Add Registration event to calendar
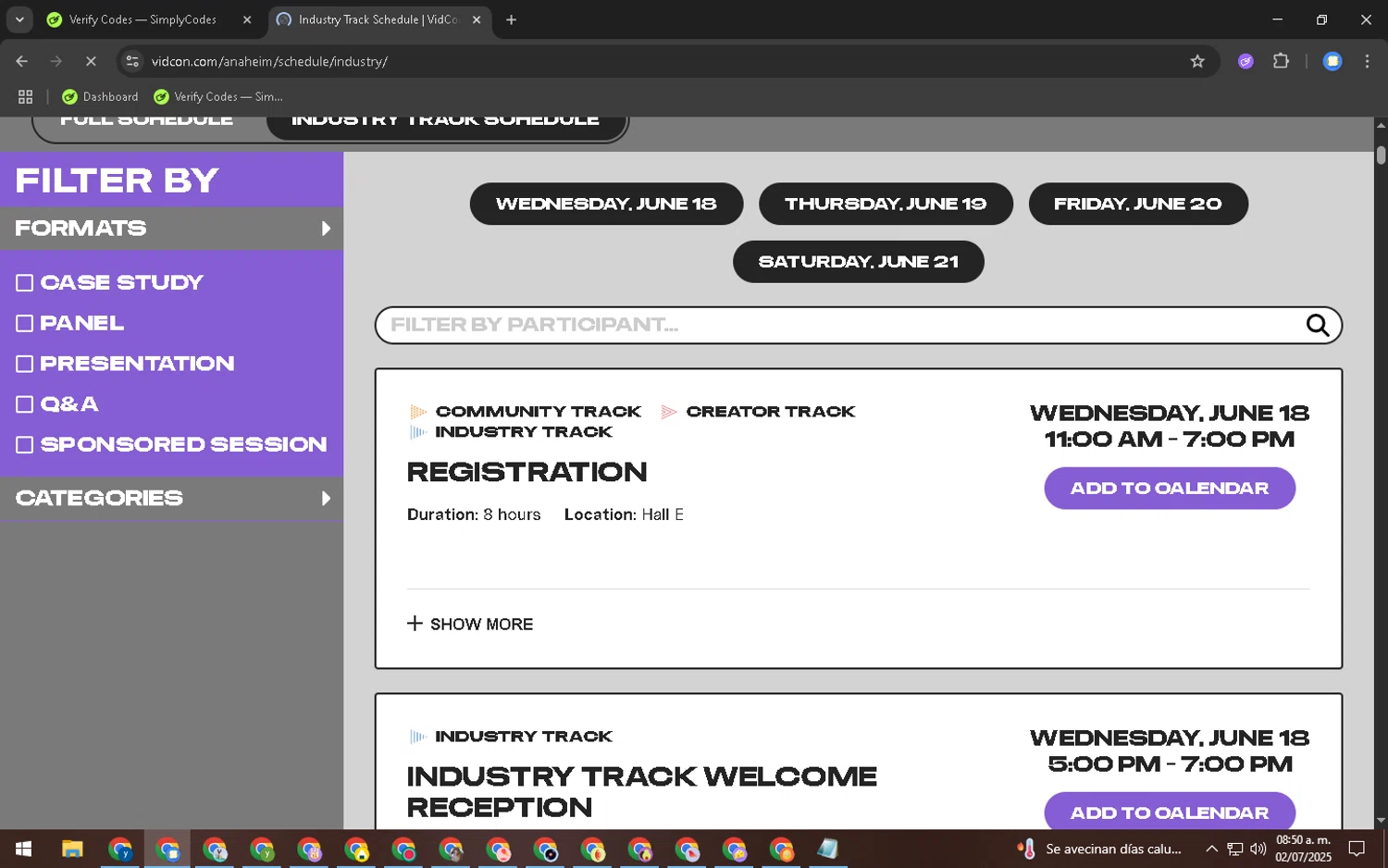The image size is (1388, 868). pyautogui.click(x=1170, y=489)
